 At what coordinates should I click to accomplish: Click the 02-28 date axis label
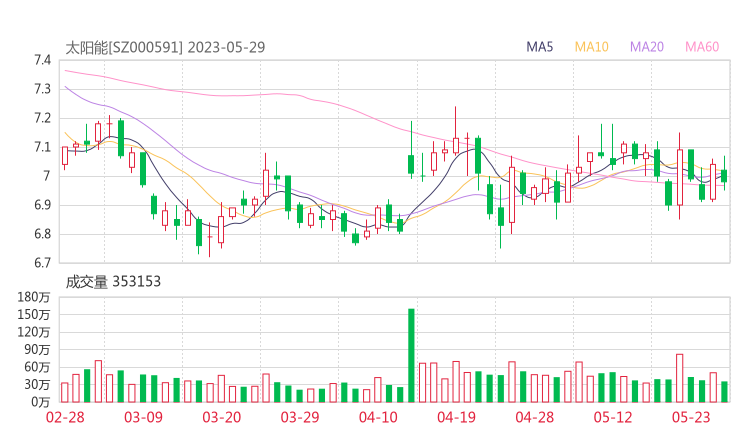(65, 417)
